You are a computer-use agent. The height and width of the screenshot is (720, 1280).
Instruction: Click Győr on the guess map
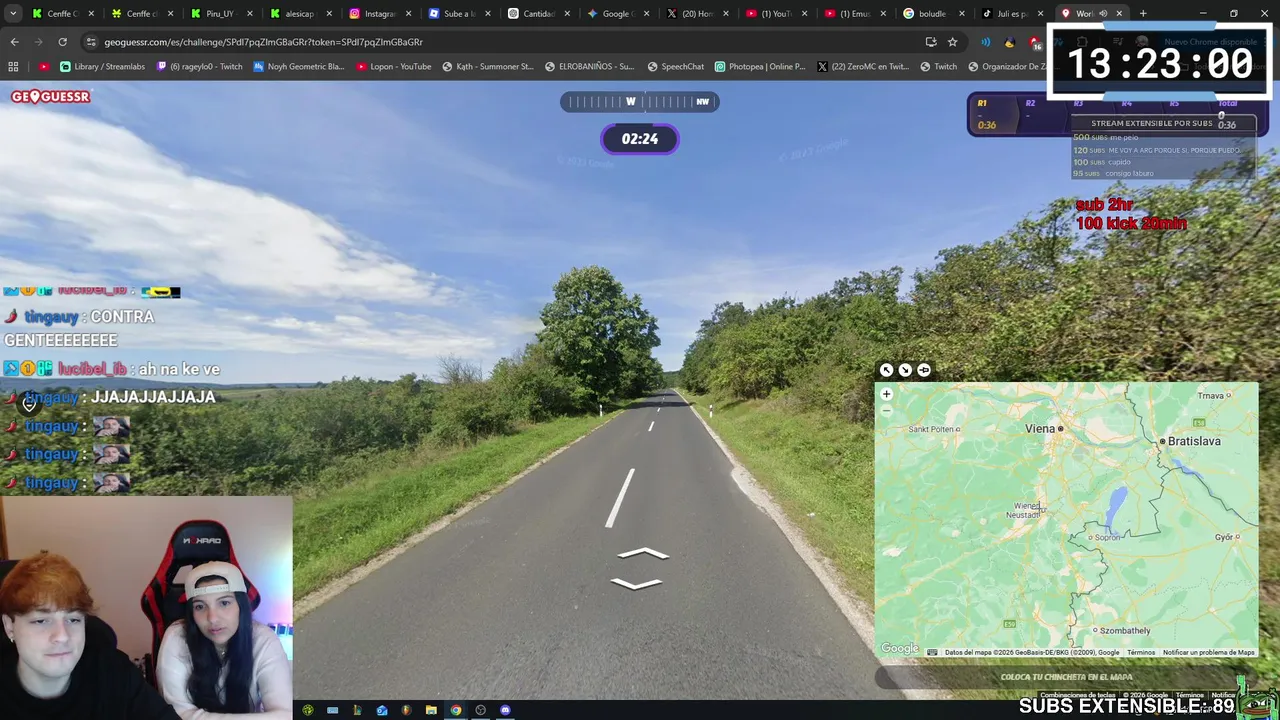tap(1223, 537)
